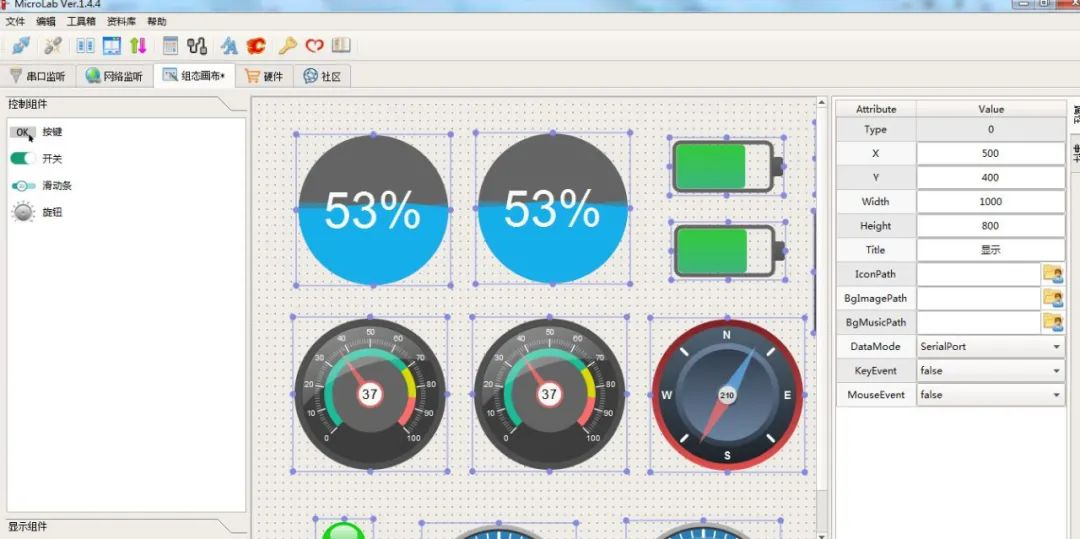Screen dimensions: 1080x539
Task: Select the 旋钮 knob component
Action: 37,213
